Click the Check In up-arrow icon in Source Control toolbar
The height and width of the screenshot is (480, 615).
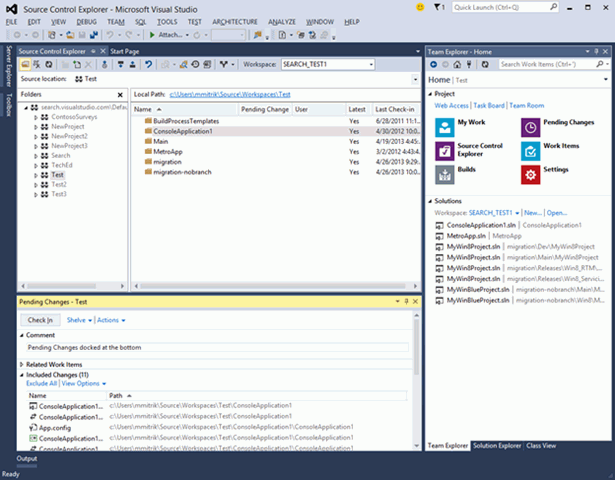(x=133, y=64)
